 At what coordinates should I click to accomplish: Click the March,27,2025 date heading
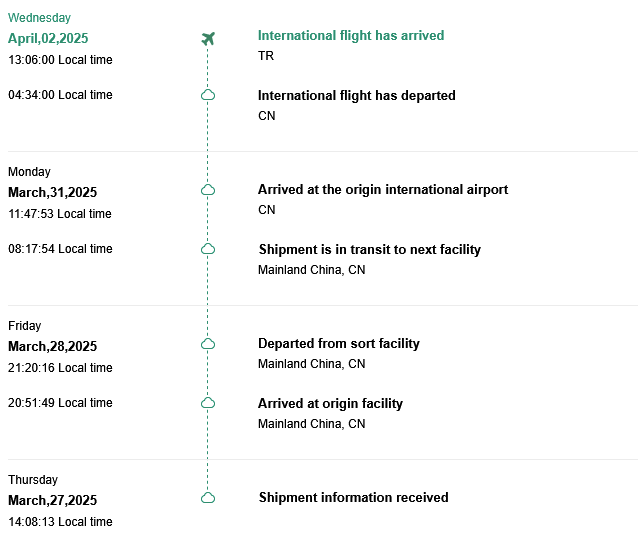(52, 501)
